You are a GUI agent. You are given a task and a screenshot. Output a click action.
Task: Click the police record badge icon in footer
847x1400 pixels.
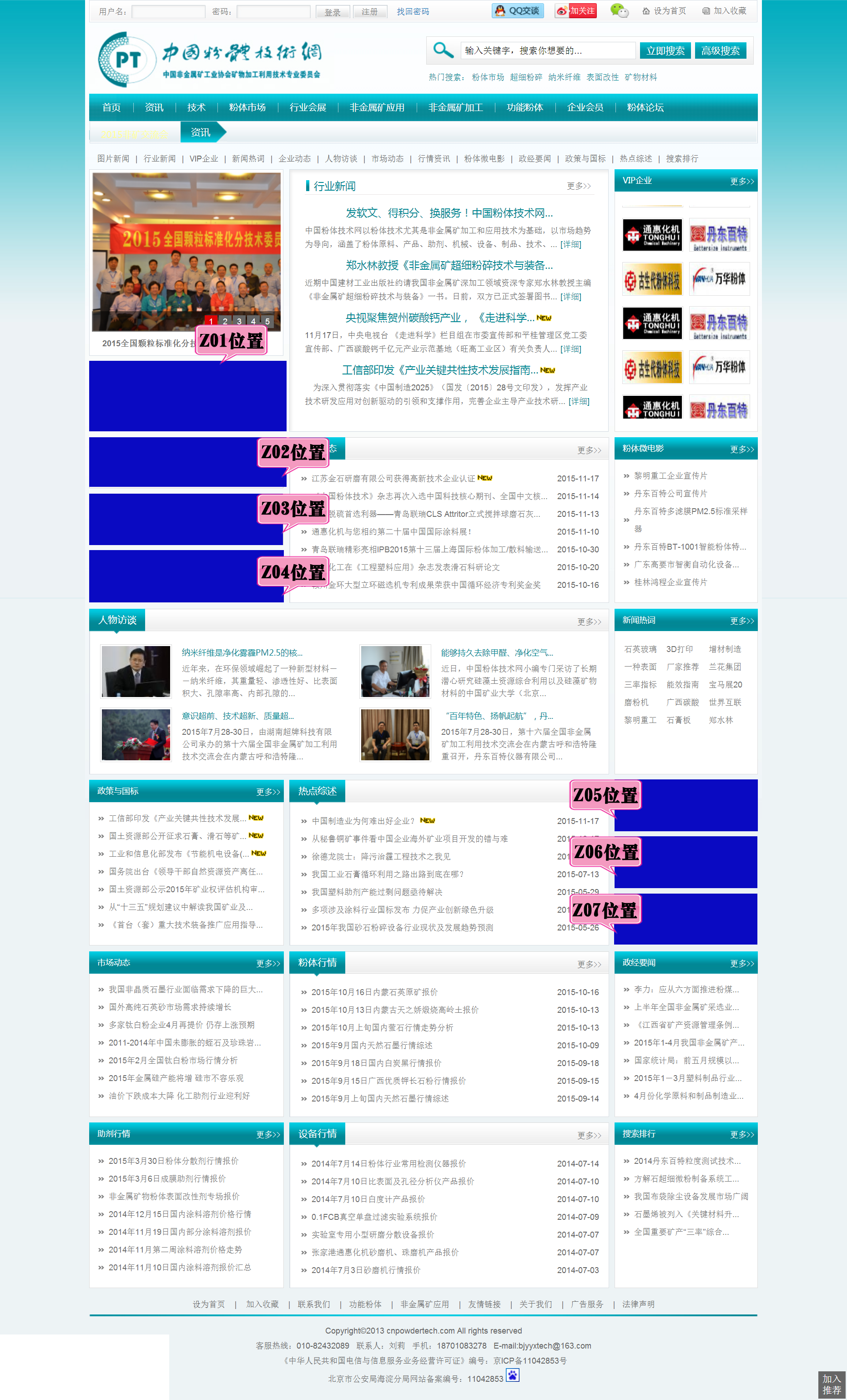(x=512, y=1375)
